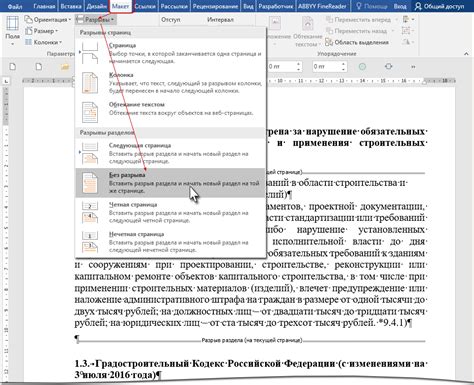Click the Следующая страница break icon
Viewport: 474px width, 385px height.
point(90,153)
